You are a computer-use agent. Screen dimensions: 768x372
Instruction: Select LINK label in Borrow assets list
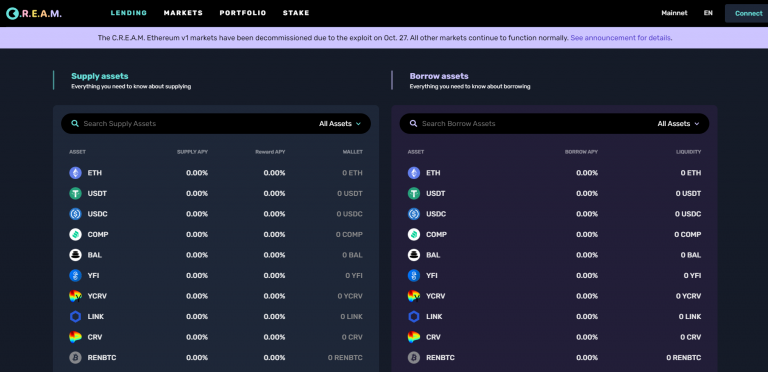coord(434,317)
